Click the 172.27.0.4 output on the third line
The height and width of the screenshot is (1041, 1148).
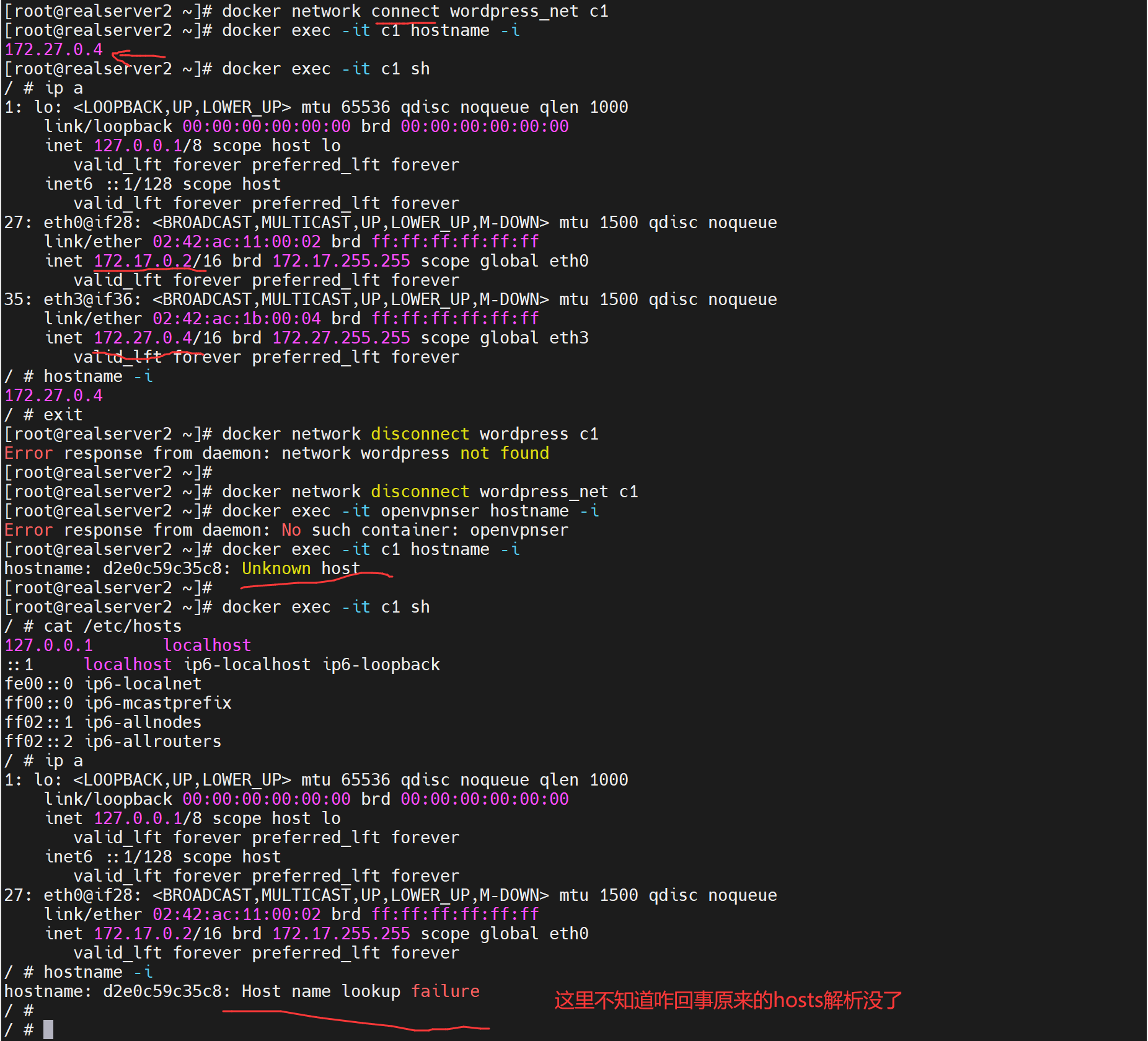tap(53, 50)
